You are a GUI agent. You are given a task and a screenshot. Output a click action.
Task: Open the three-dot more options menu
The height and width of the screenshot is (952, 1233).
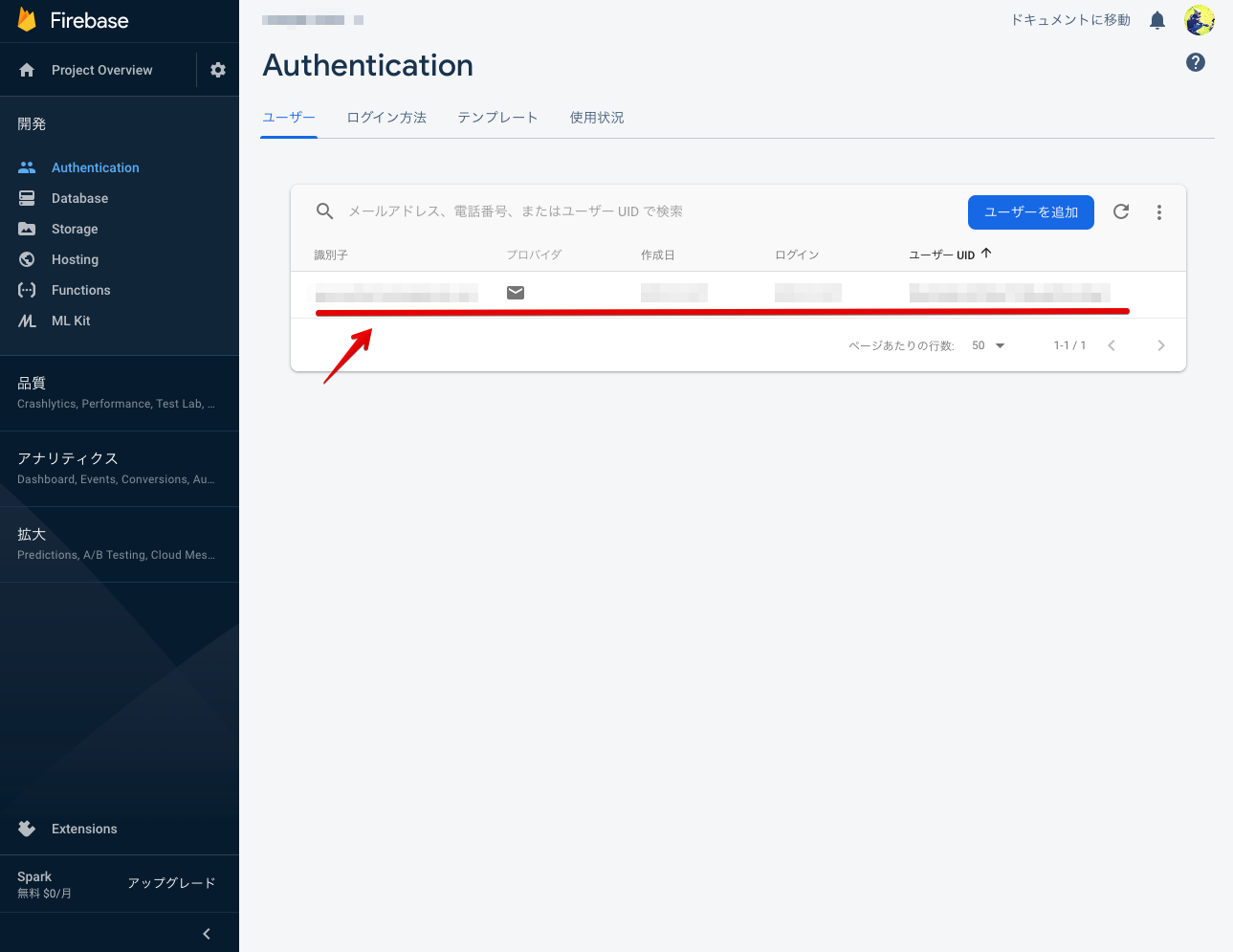[x=1159, y=212]
